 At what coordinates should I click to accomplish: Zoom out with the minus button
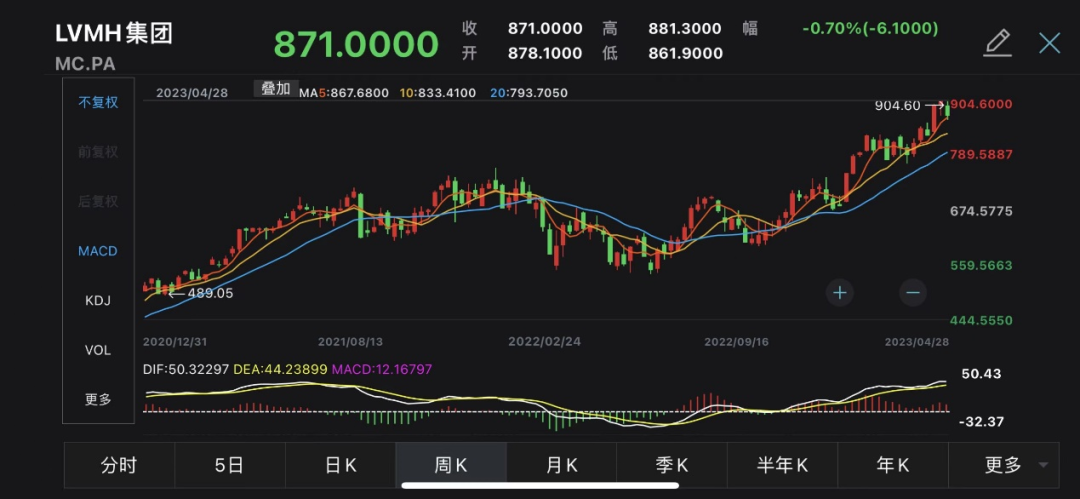pyautogui.click(x=913, y=293)
